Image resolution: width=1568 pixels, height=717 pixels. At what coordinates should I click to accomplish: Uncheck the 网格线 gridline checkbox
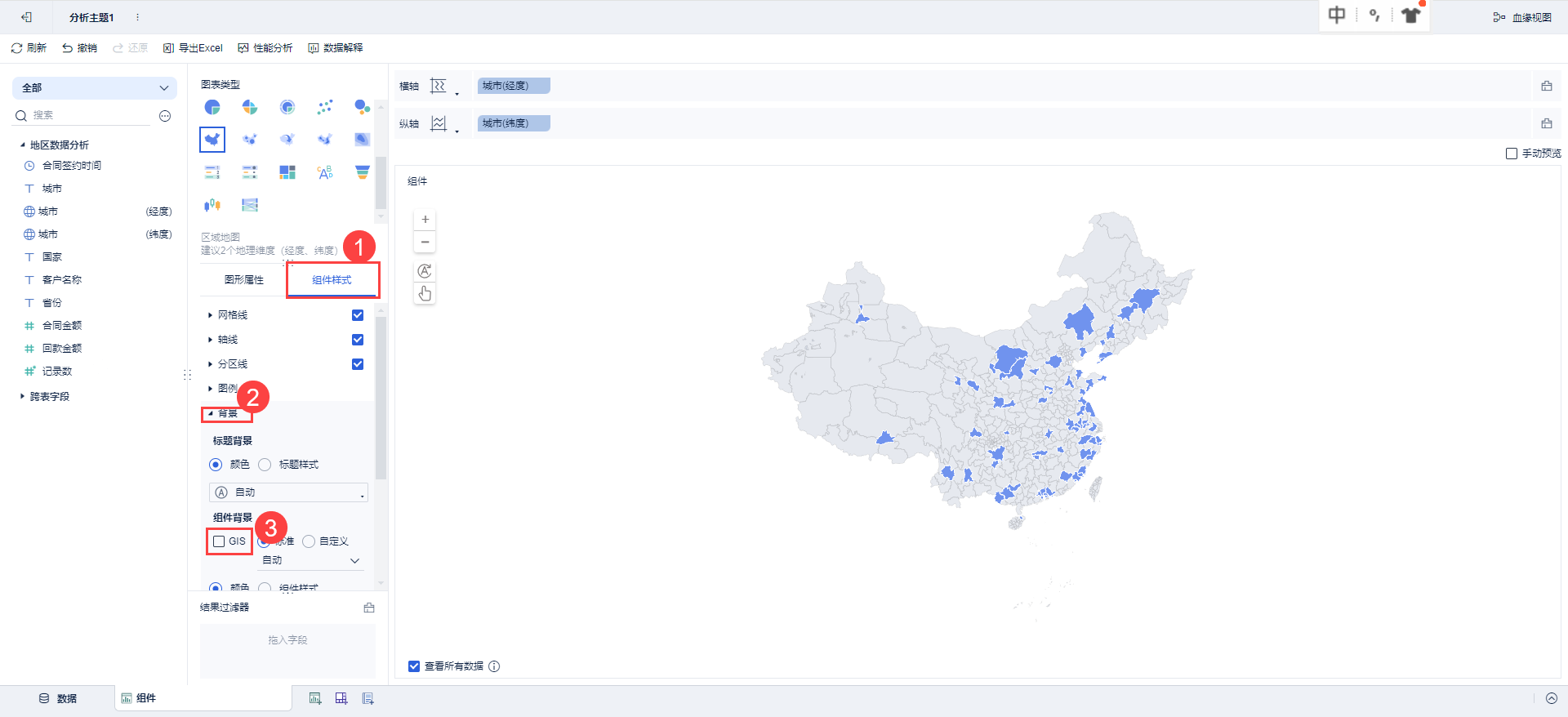pos(358,315)
